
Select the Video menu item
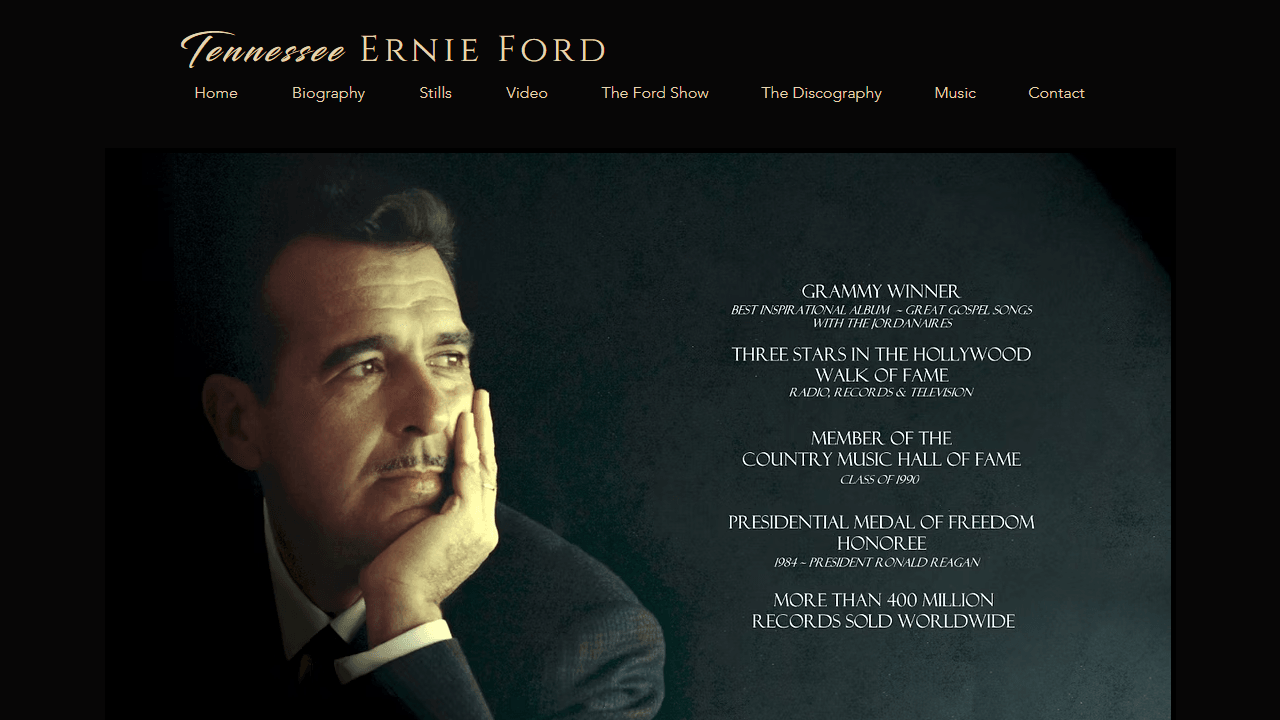point(527,93)
